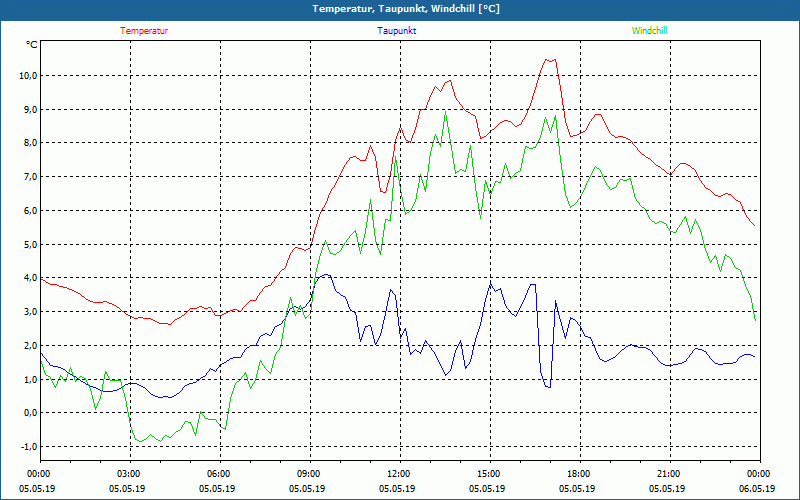Image resolution: width=800 pixels, height=500 pixels.
Task: Click the 2,0 y-axis value
Action: [30, 345]
